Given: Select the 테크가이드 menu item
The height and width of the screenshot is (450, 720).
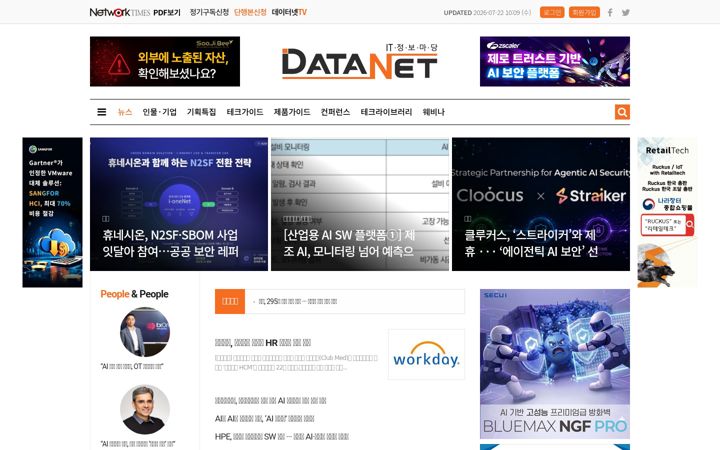Looking at the screenshot, I should [x=245, y=112].
